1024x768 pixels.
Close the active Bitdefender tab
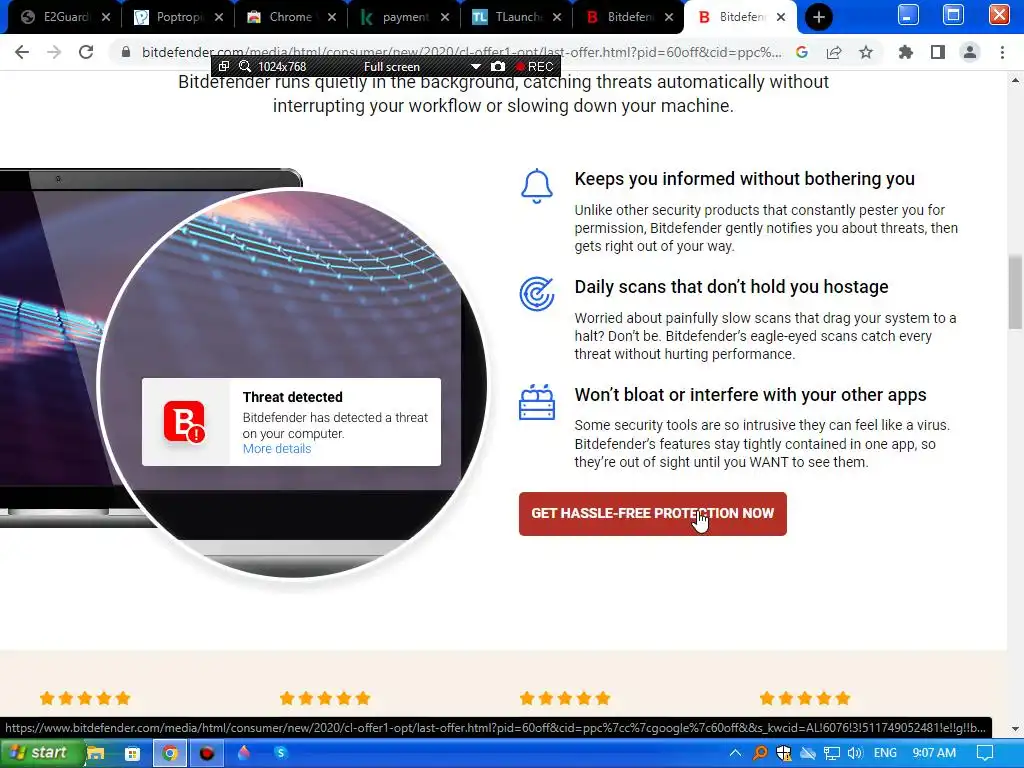(781, 17)
